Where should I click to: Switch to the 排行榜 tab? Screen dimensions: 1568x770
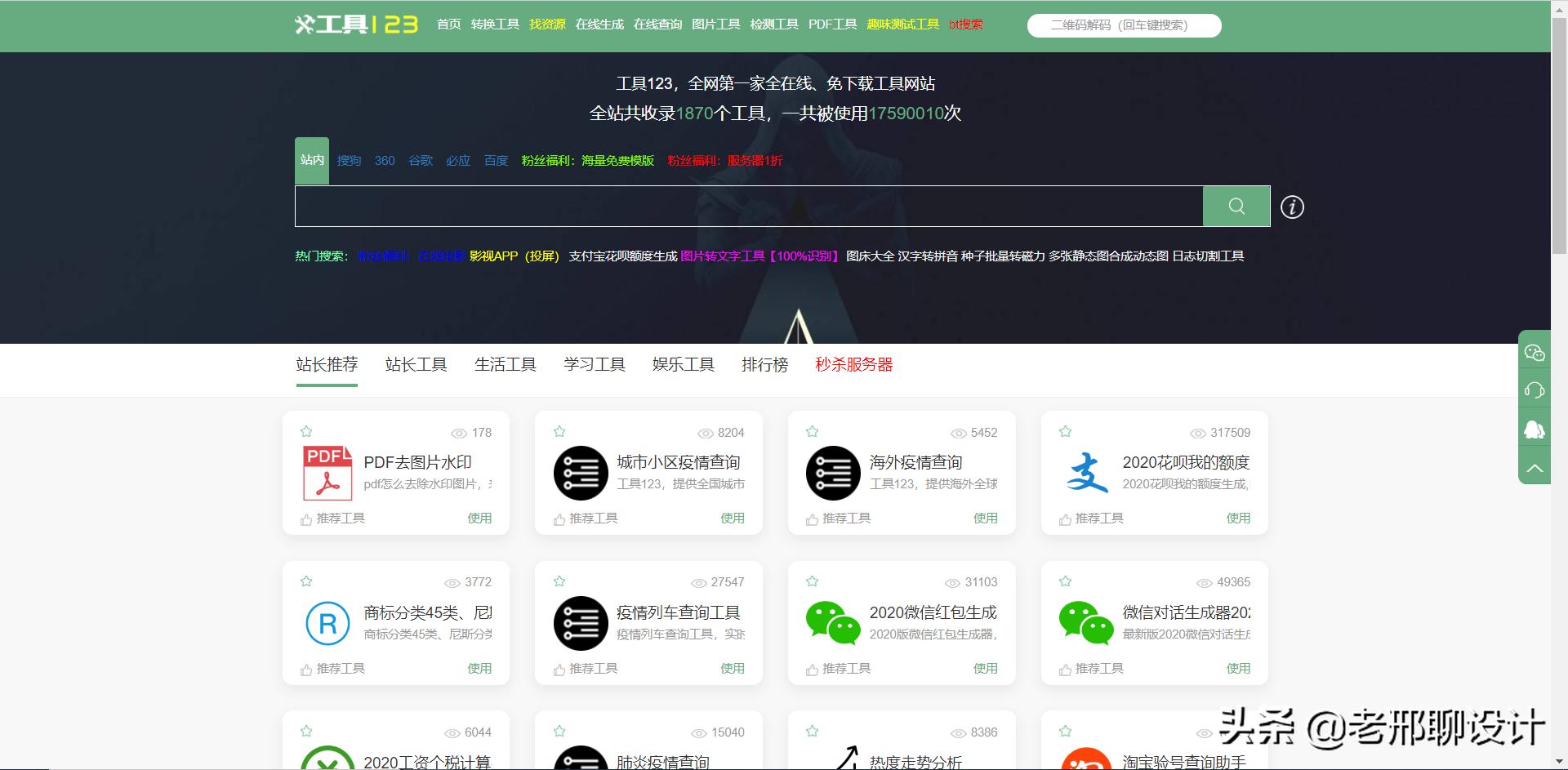(x=764, y=364)
